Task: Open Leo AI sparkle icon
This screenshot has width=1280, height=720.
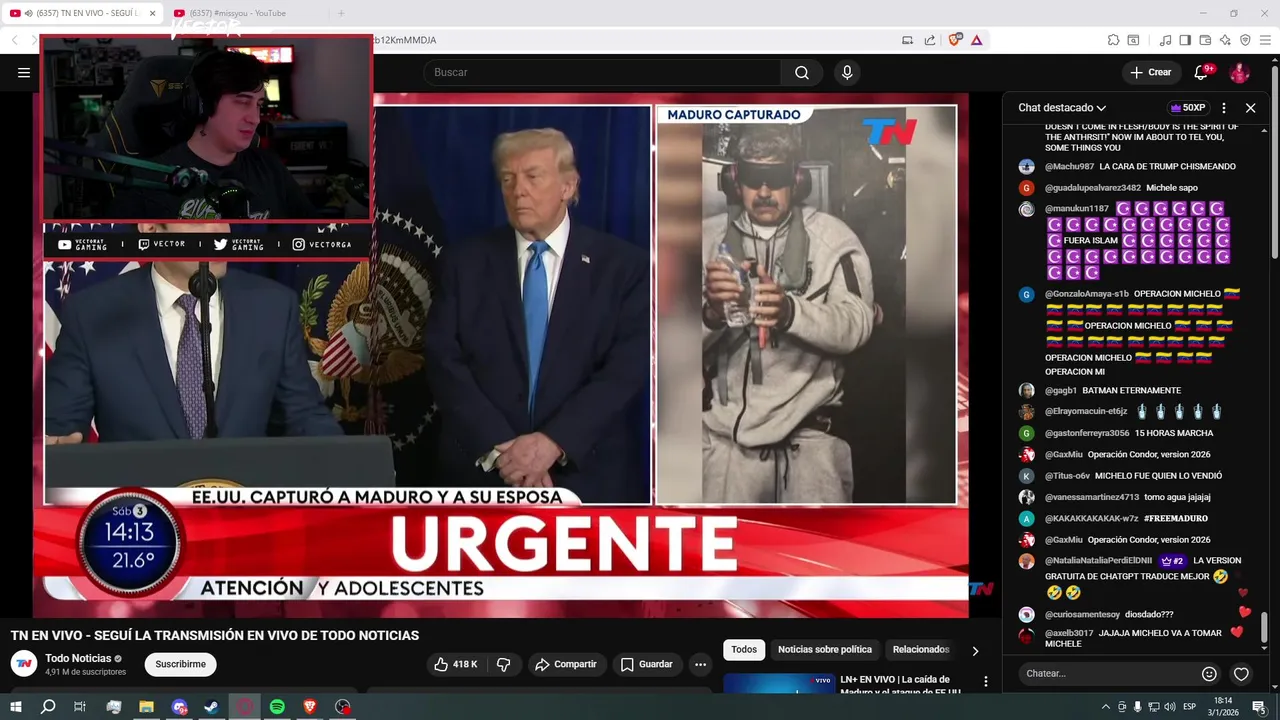Action: coord(1225,40)
